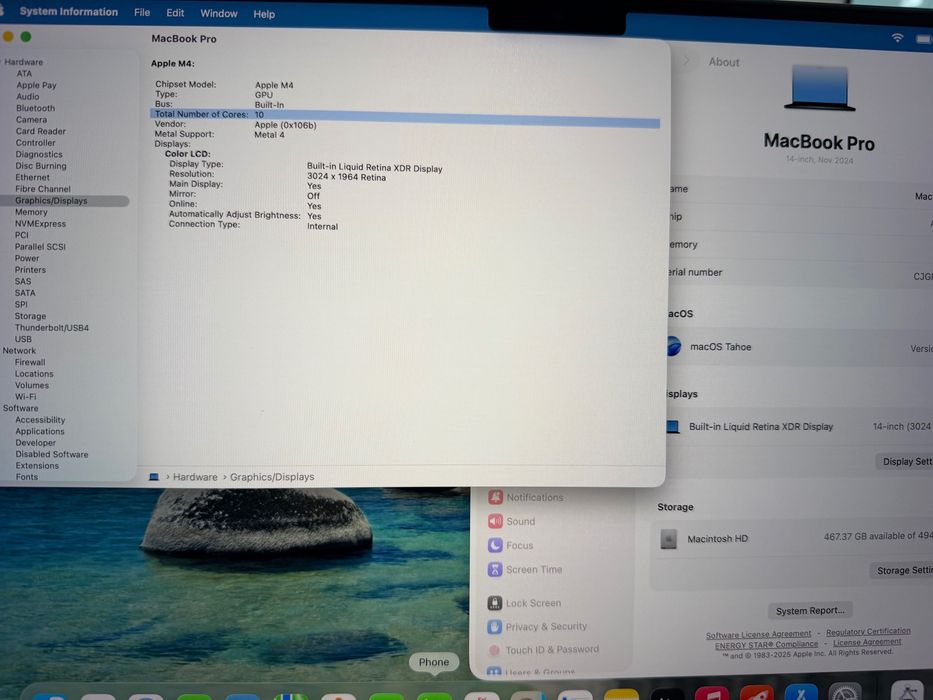Select Locations under Network

(x=34, y=374)
